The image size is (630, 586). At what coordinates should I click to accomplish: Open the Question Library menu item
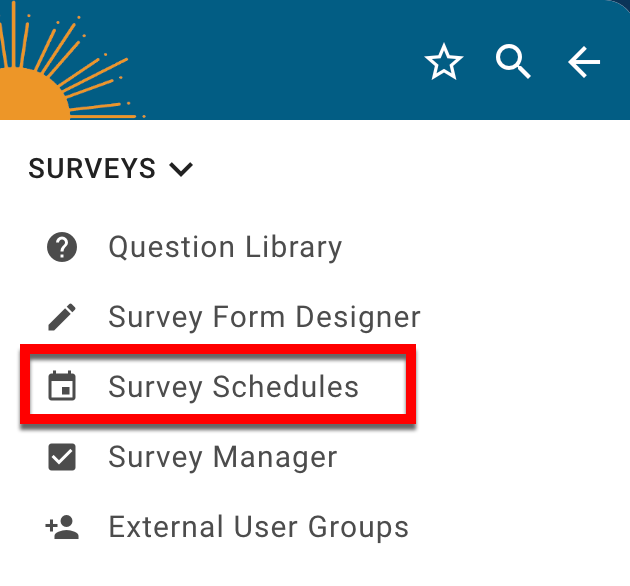225,247
